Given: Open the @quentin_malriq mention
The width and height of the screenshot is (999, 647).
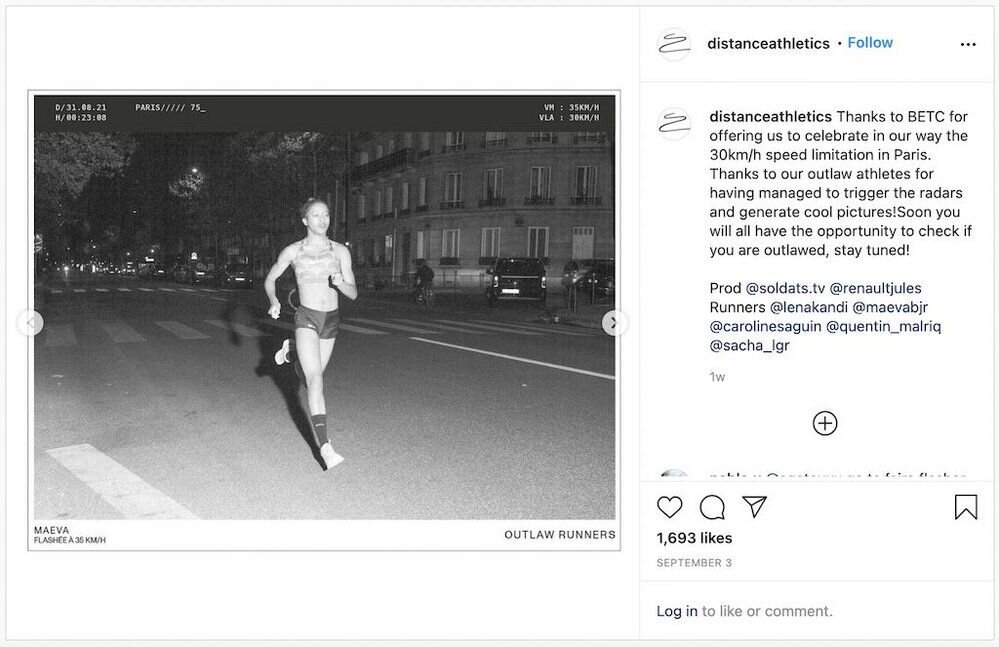Looking at the screenshot, I should coord(883,326).
